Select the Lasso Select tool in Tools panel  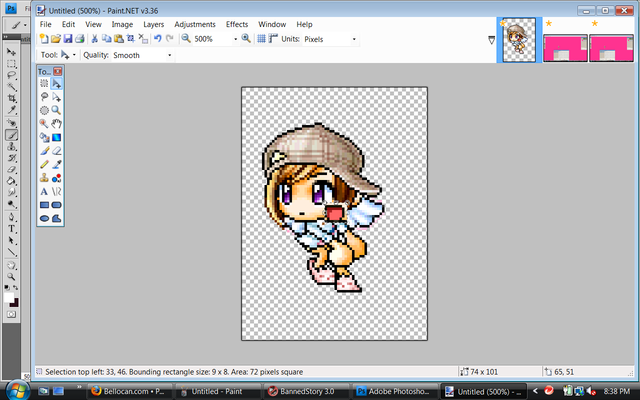44,97
